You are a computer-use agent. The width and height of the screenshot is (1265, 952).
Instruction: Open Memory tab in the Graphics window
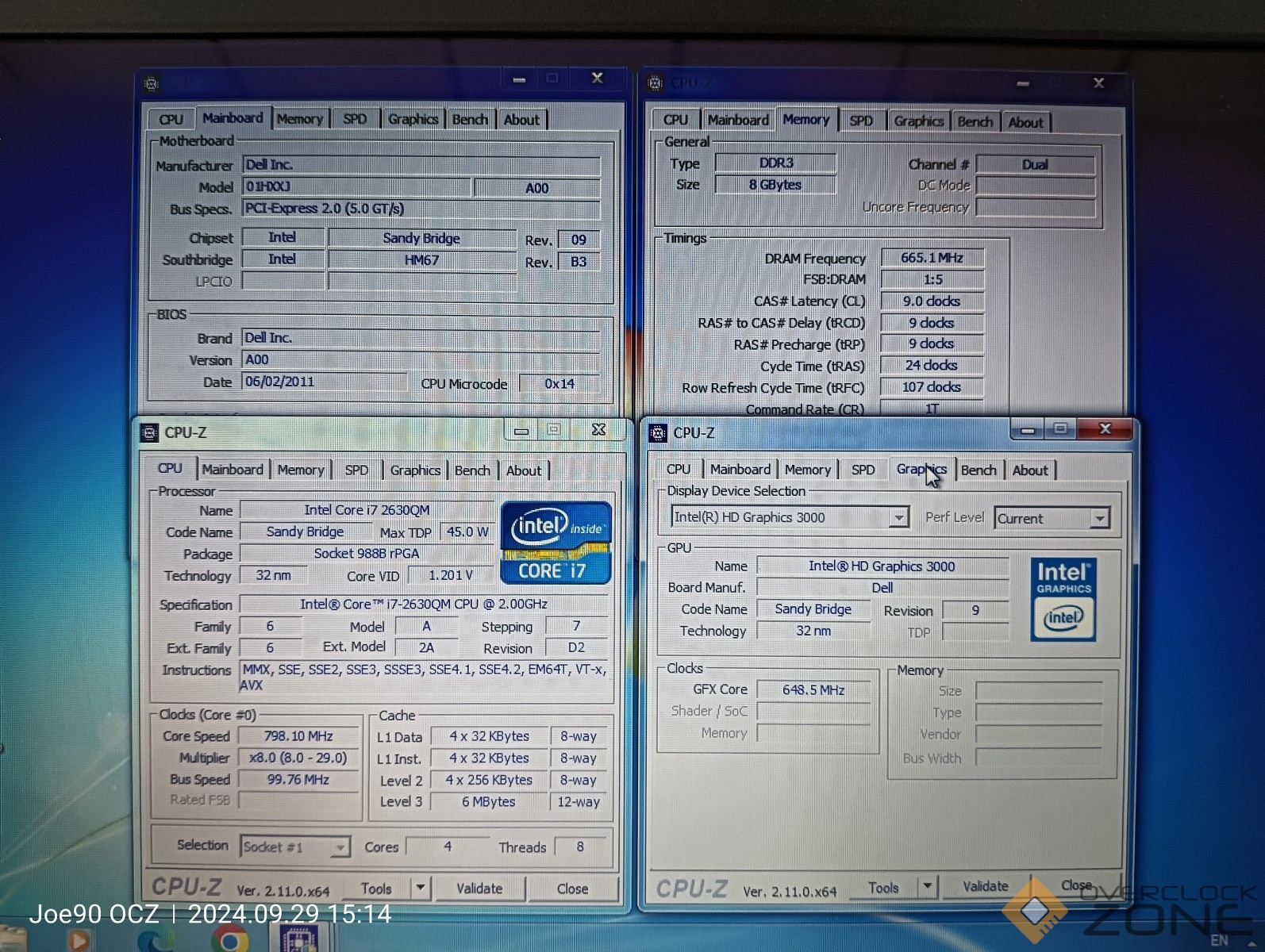[807, 469]
